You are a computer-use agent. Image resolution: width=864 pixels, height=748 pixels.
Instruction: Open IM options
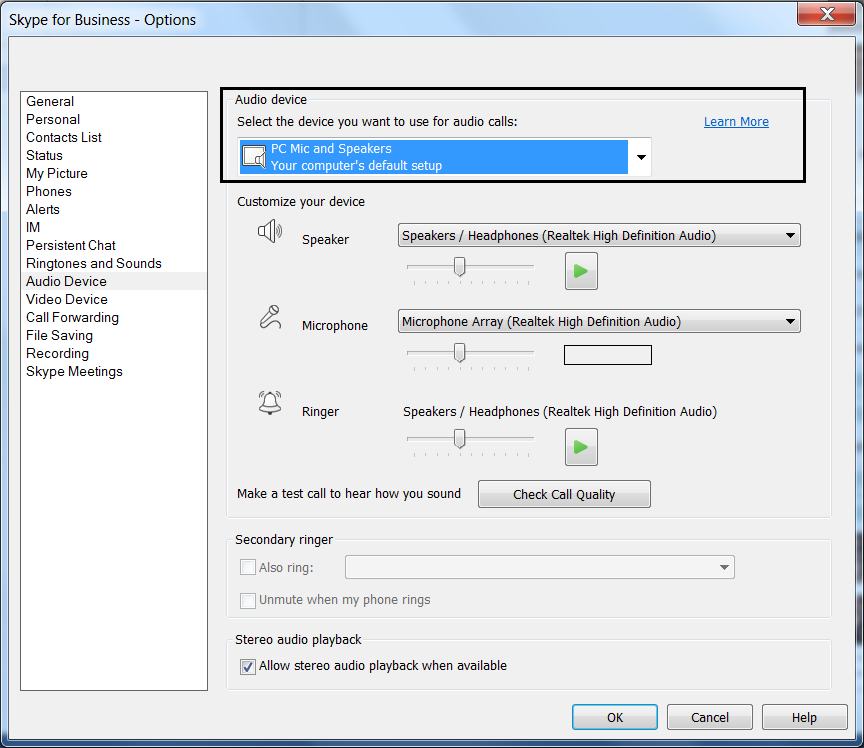[x=33, y=227]
